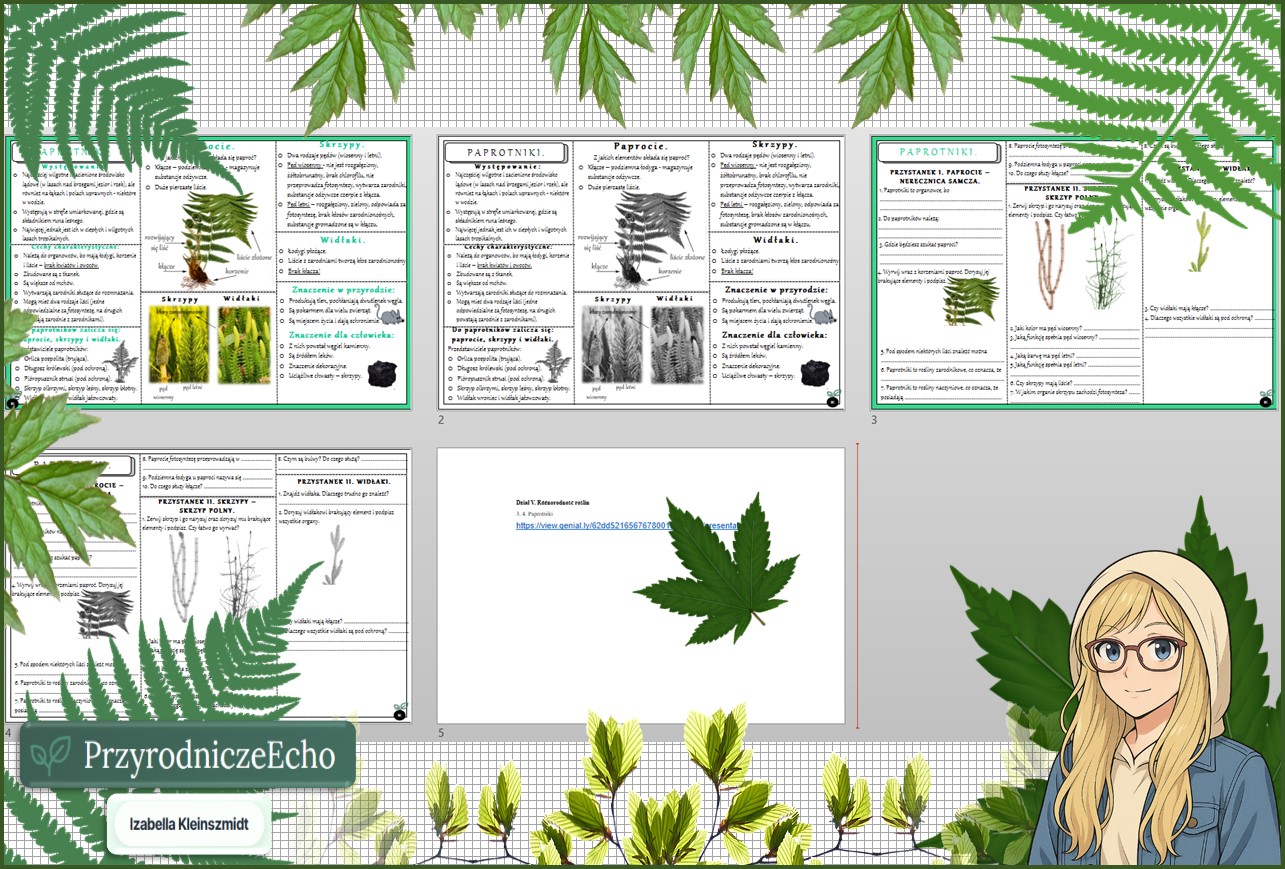Image resolution: width=1285 pixels, height=869 pixels.
Task: Click the Izabella Kleinszmidt name label
Action: coord(189,825)
